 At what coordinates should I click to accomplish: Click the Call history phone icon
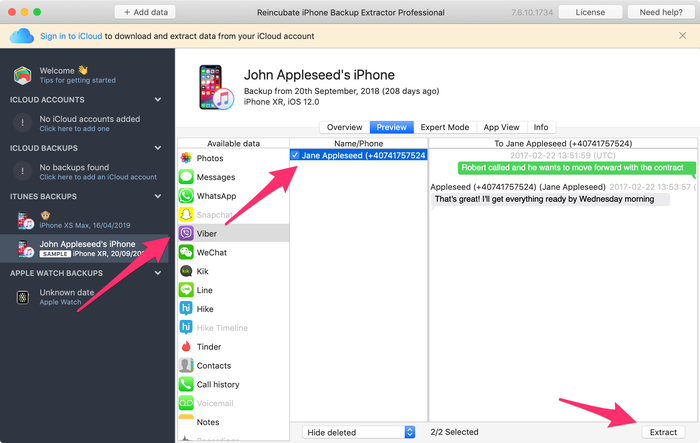186,384
